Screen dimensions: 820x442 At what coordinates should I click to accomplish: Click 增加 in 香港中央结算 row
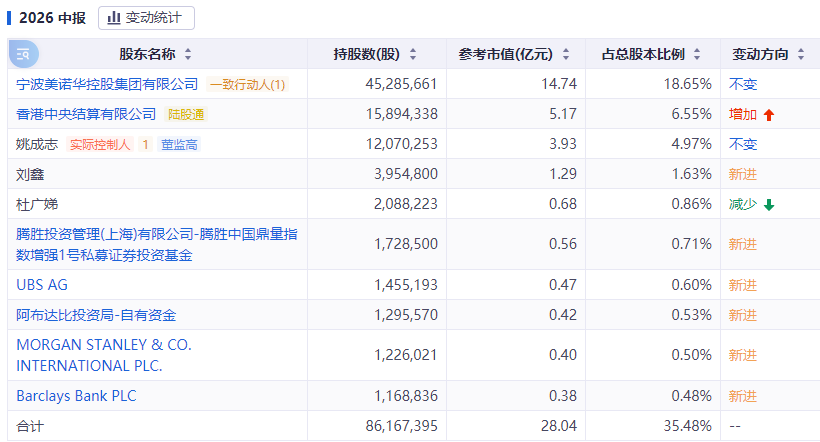743,114
